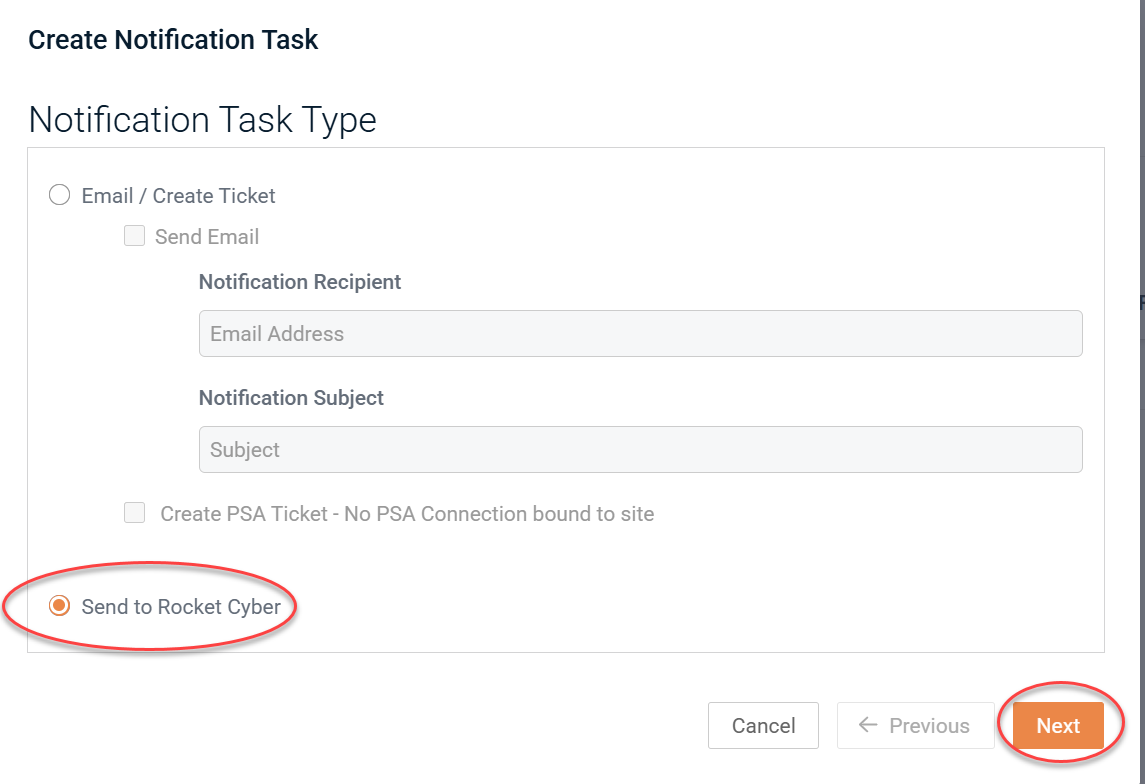Viewport: 1145px width, 784px height.
Task: Click the "Email Address" placeholder text
Action: (277, 334)
